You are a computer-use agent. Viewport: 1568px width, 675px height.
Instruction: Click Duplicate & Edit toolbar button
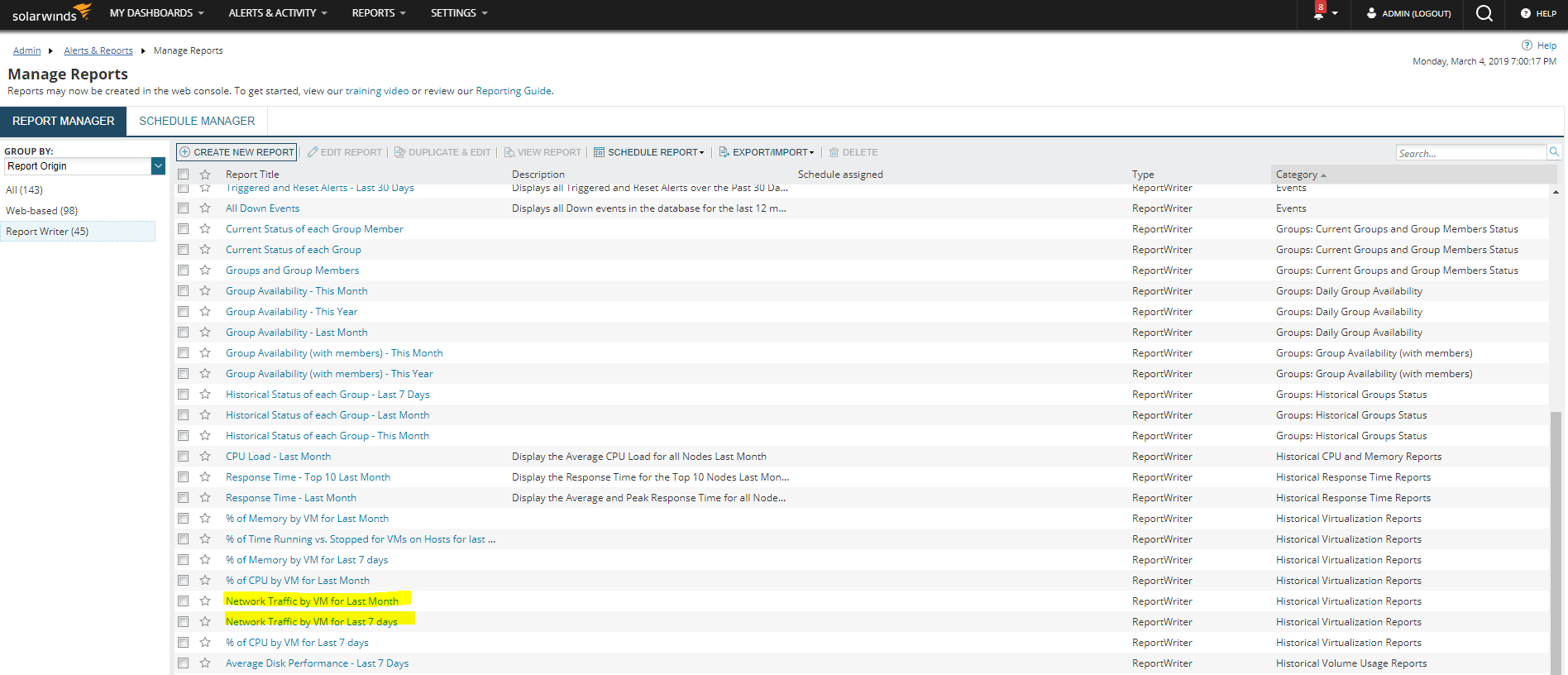[442, 152]
